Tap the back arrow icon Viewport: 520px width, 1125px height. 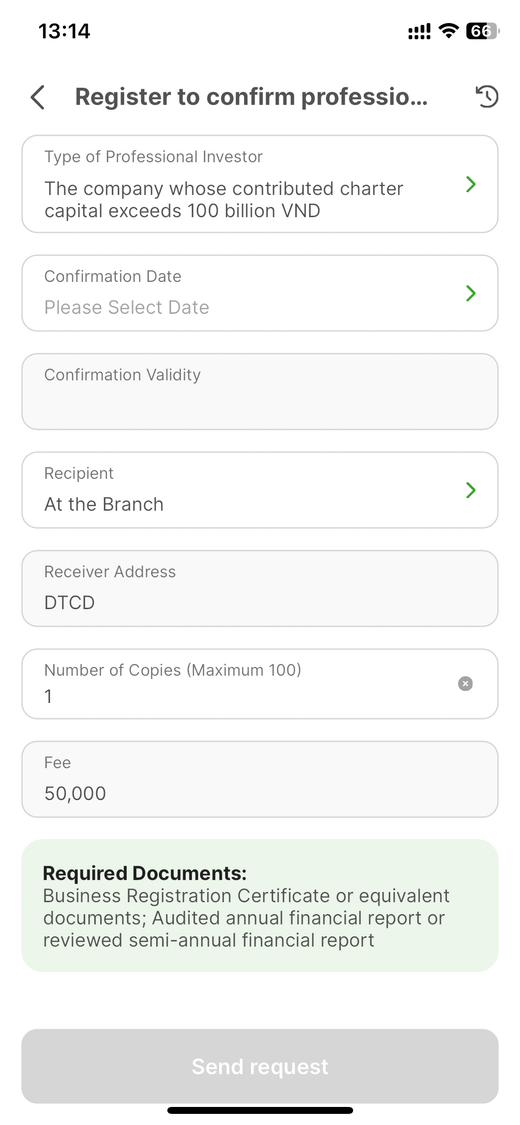click(x=38, y=97)
